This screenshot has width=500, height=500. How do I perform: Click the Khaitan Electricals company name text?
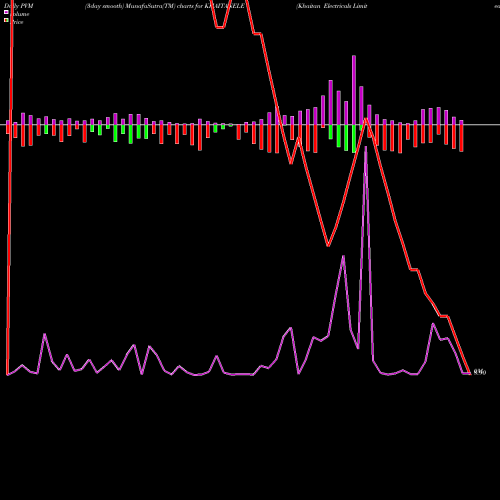[x=332, y=6]
